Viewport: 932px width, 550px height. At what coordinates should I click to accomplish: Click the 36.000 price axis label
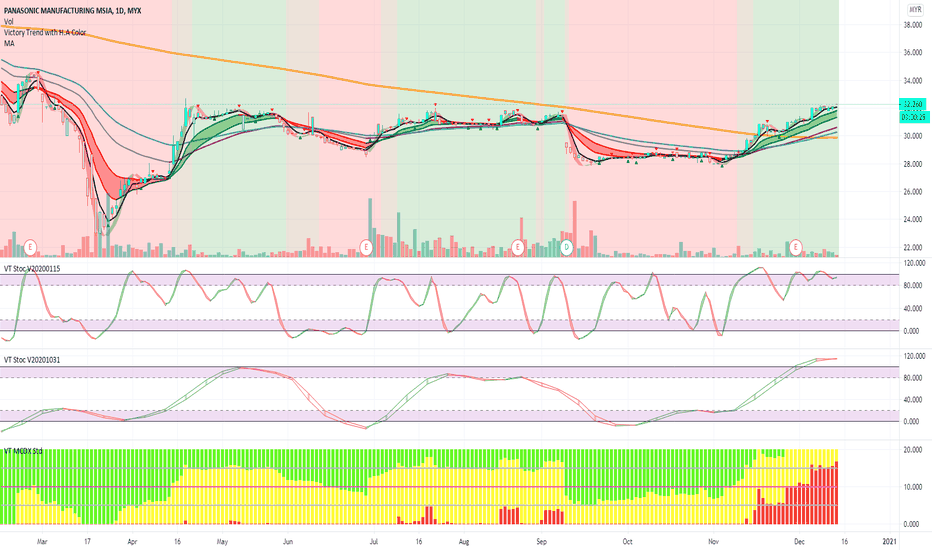click(x=912, y=53)
